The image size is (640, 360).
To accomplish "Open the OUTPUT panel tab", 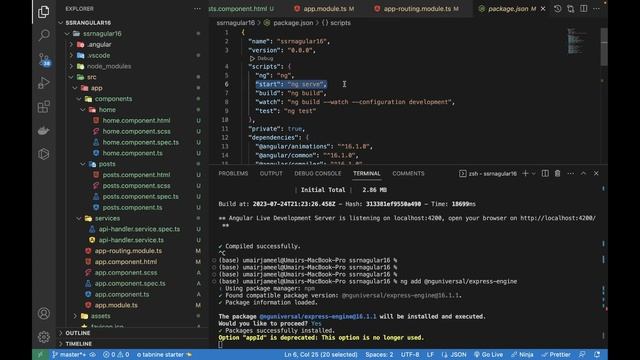I will click(271, 173).
